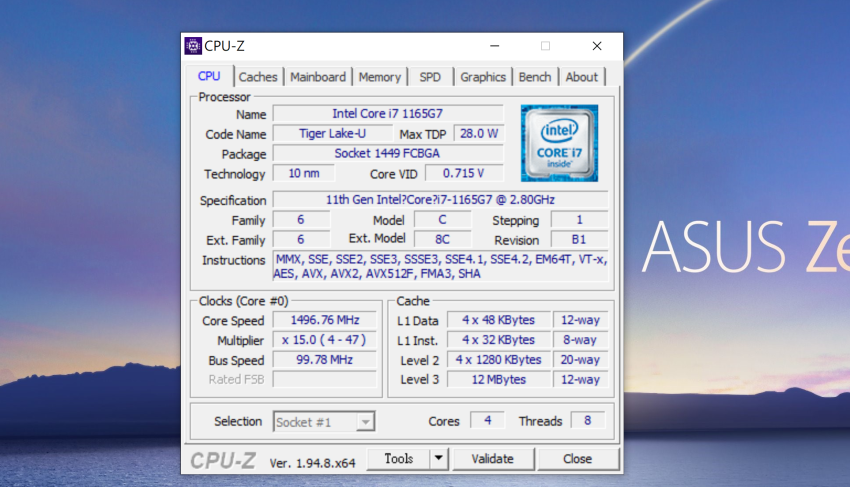The image size is (850, 487).
Task: Click the processor name field Intel Core i7 1165G7
Action: click(x=388, y=114)
